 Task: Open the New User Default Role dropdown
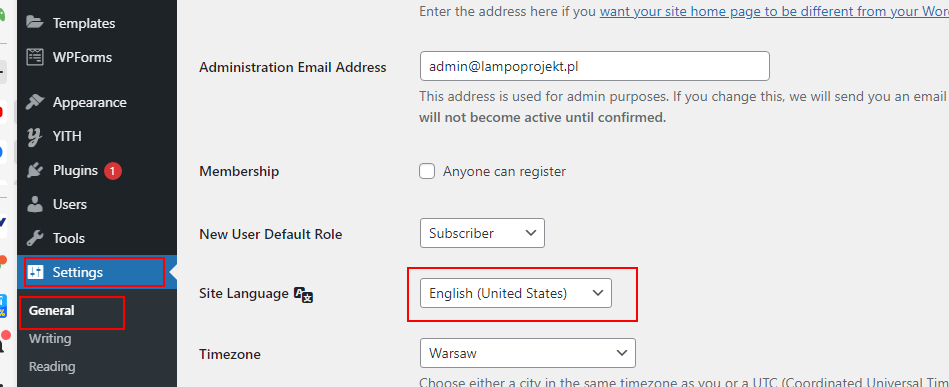[482, 233]
